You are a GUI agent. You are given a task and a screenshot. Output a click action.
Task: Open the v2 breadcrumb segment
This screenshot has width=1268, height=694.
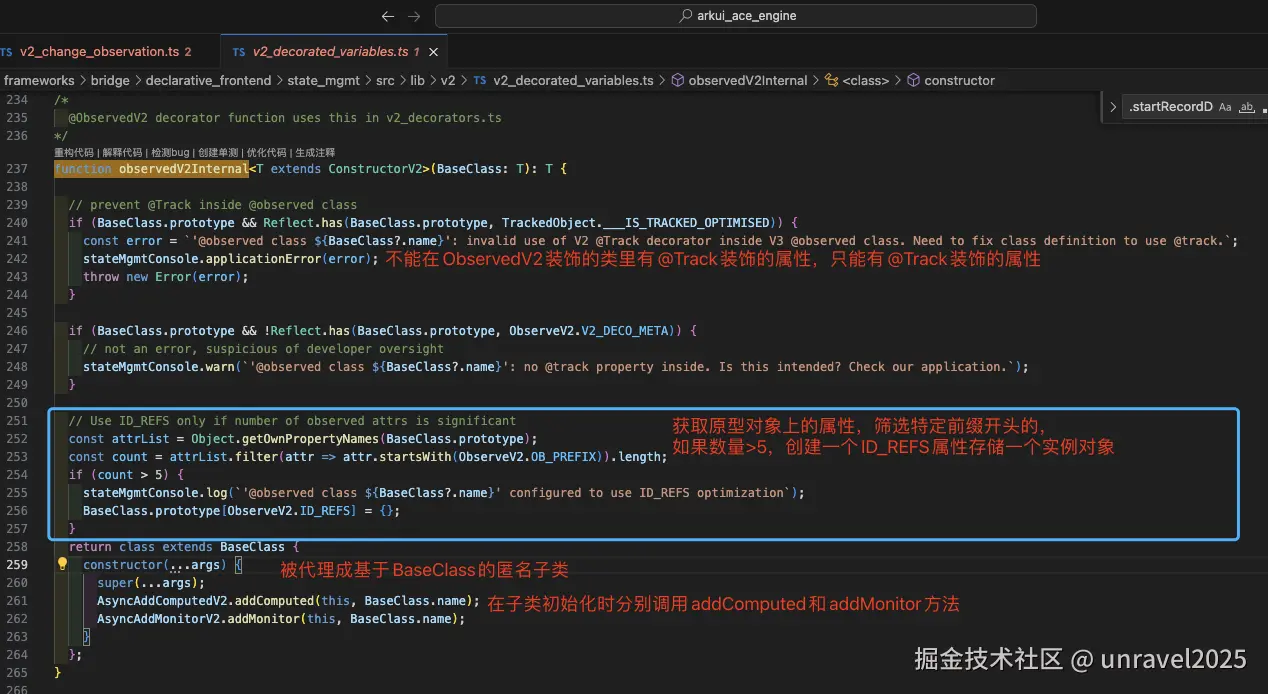click(448, 80)
